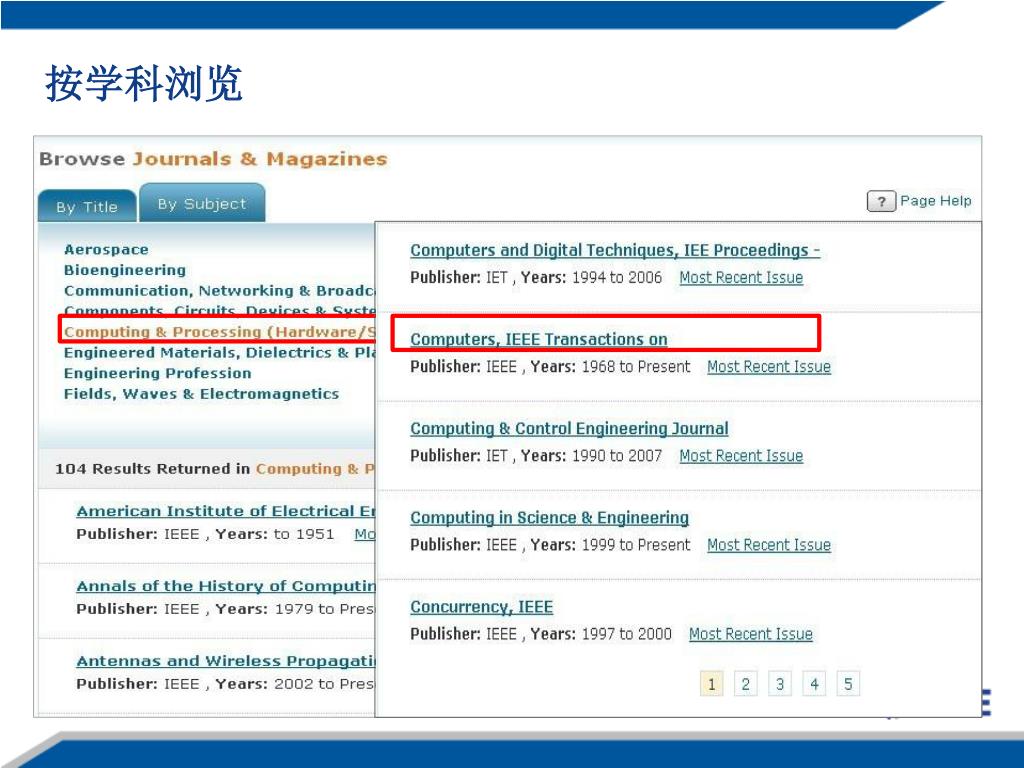Screen dimensions: 1024x768
Task: Open Most Recent Issue for Computing & Control Engineering
Action: coord(741,456)
